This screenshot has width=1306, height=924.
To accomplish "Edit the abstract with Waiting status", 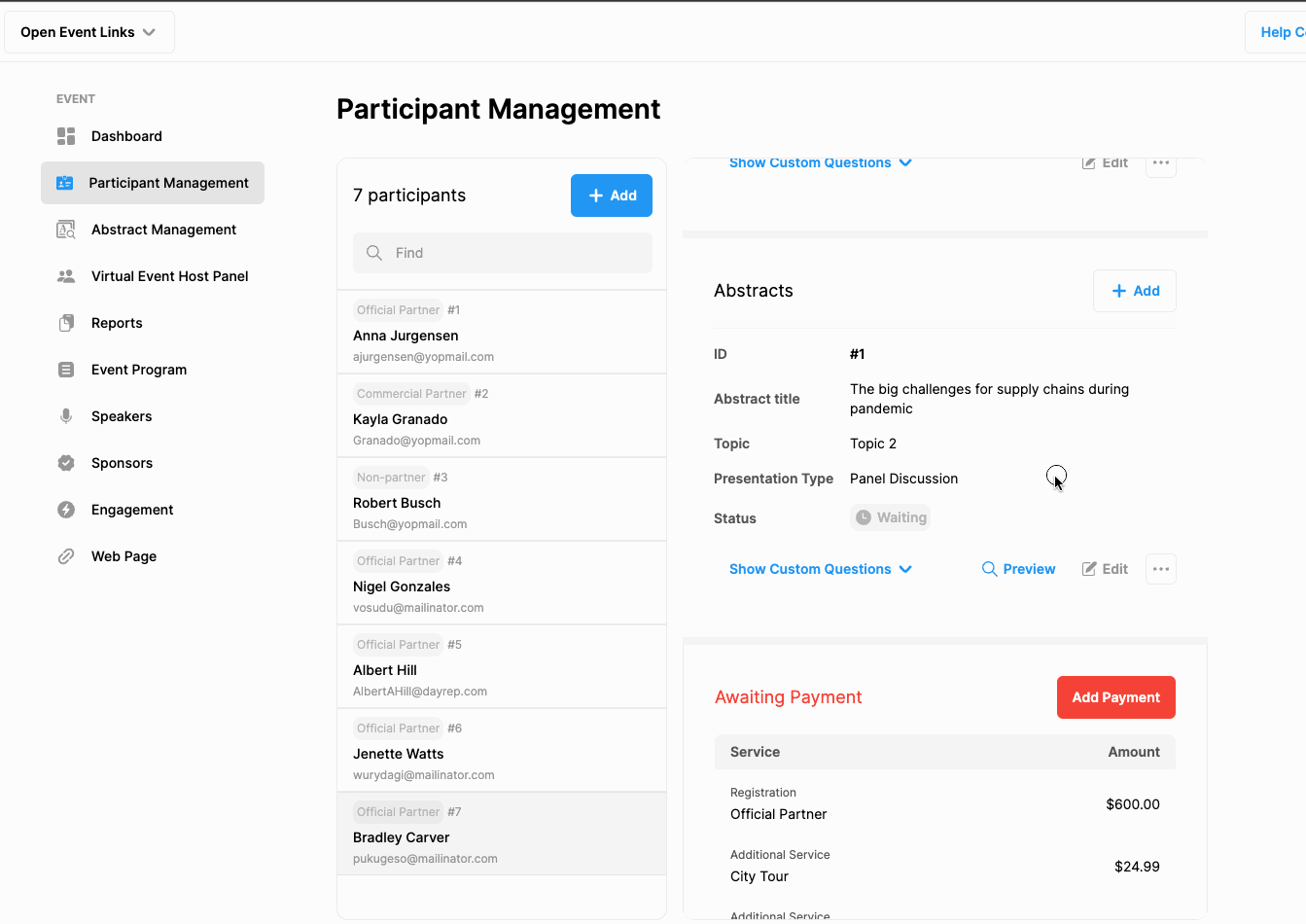I will pos(1105,569).
